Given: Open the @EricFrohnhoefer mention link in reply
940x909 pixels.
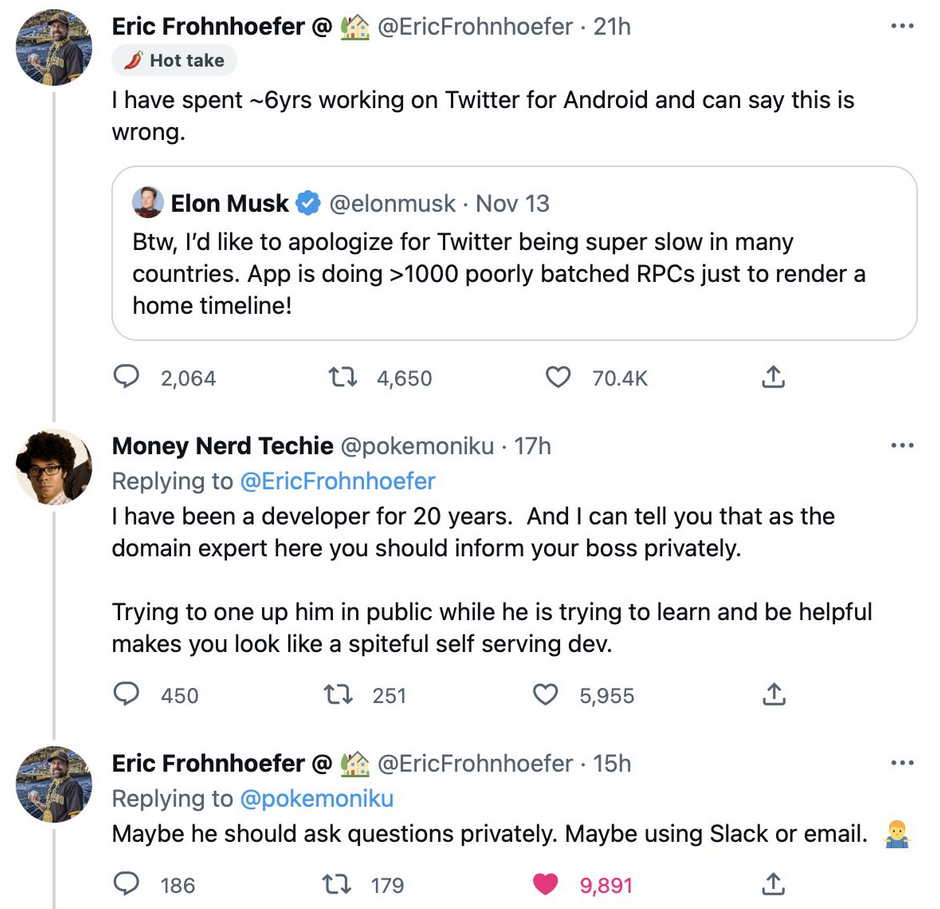Looking at the screenshot, I should 338,481.
